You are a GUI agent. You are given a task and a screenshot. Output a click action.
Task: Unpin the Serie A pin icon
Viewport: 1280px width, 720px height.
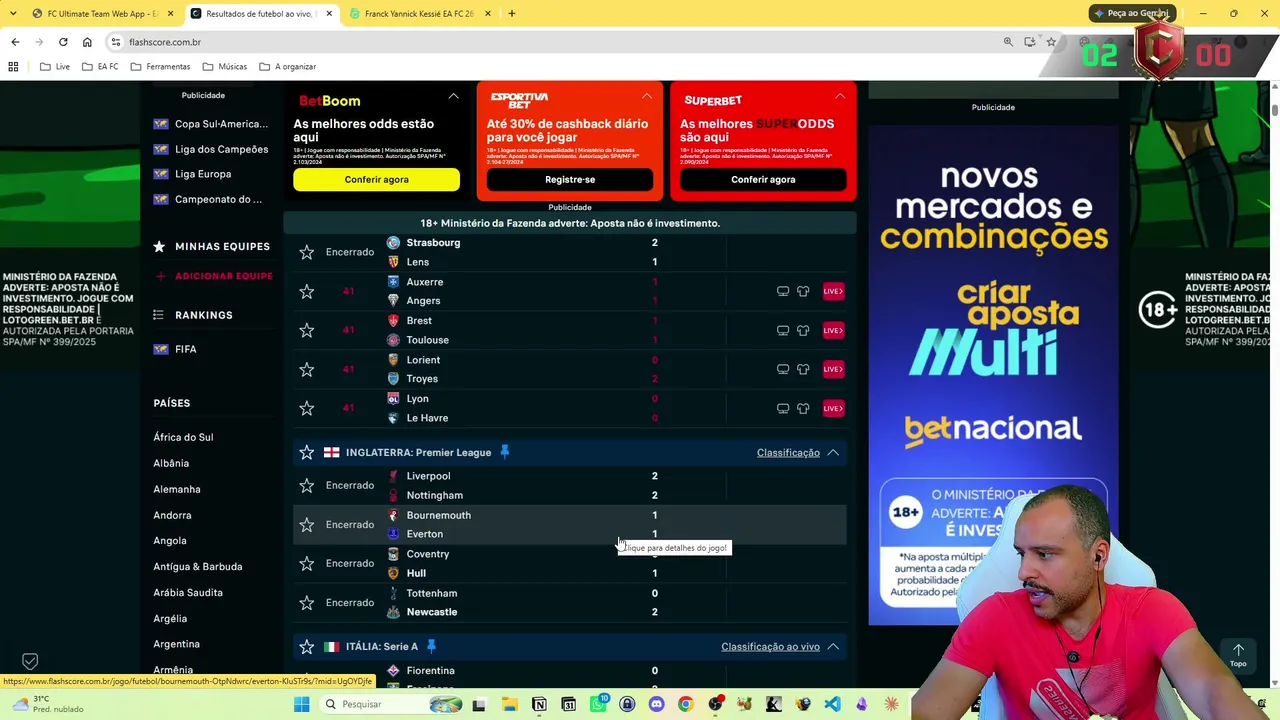point(431,646)
